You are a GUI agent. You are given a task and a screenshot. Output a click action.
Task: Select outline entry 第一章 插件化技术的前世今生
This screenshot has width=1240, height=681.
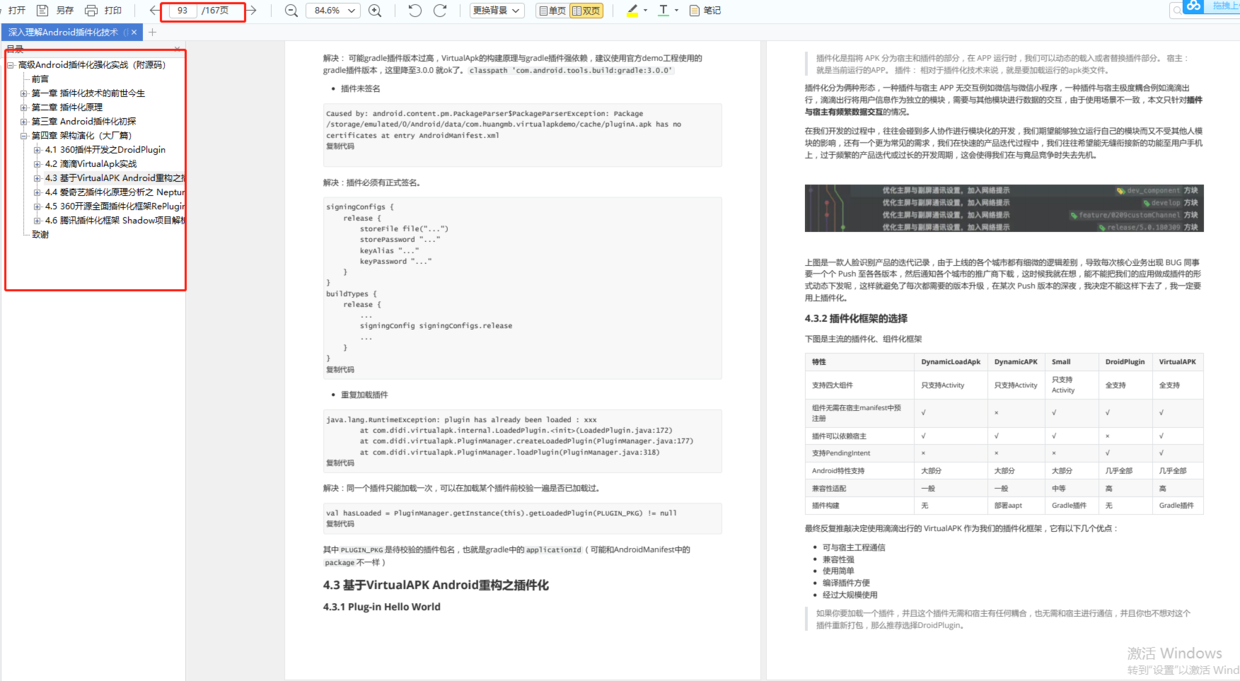pyautogui.click(x=88, y=93)
